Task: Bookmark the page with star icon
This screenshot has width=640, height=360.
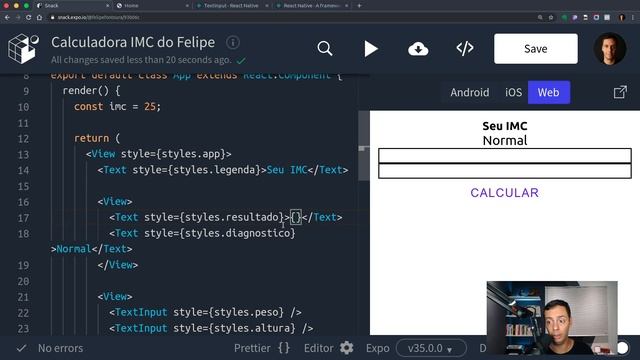Action: tap(551, 18)
